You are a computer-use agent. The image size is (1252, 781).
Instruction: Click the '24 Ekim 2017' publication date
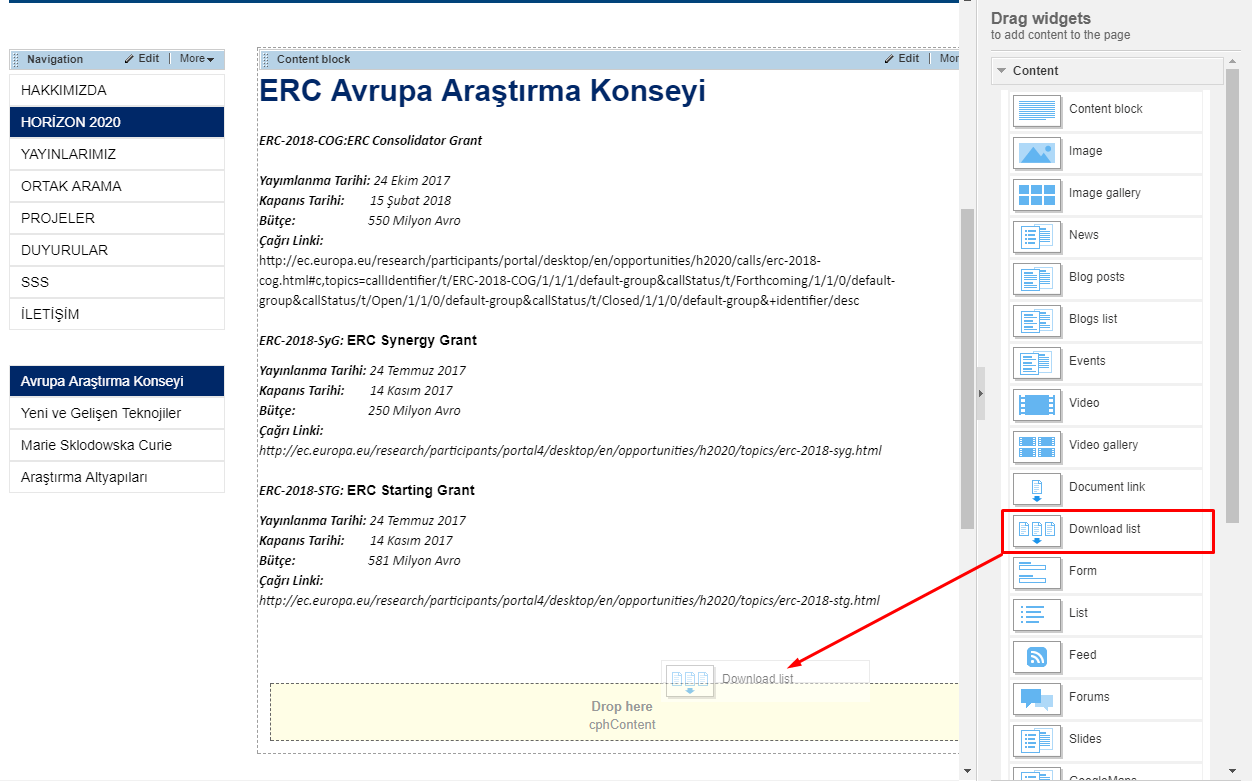click(412, 181)
